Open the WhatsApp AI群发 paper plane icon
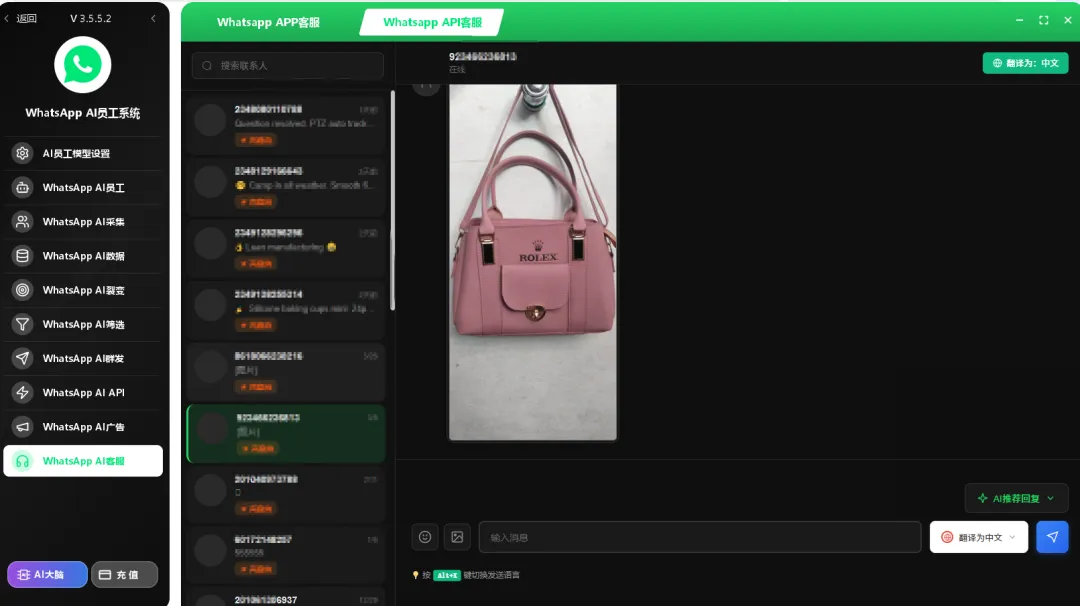The width and height of the screenshot is (1080, 606). point(23,358)
